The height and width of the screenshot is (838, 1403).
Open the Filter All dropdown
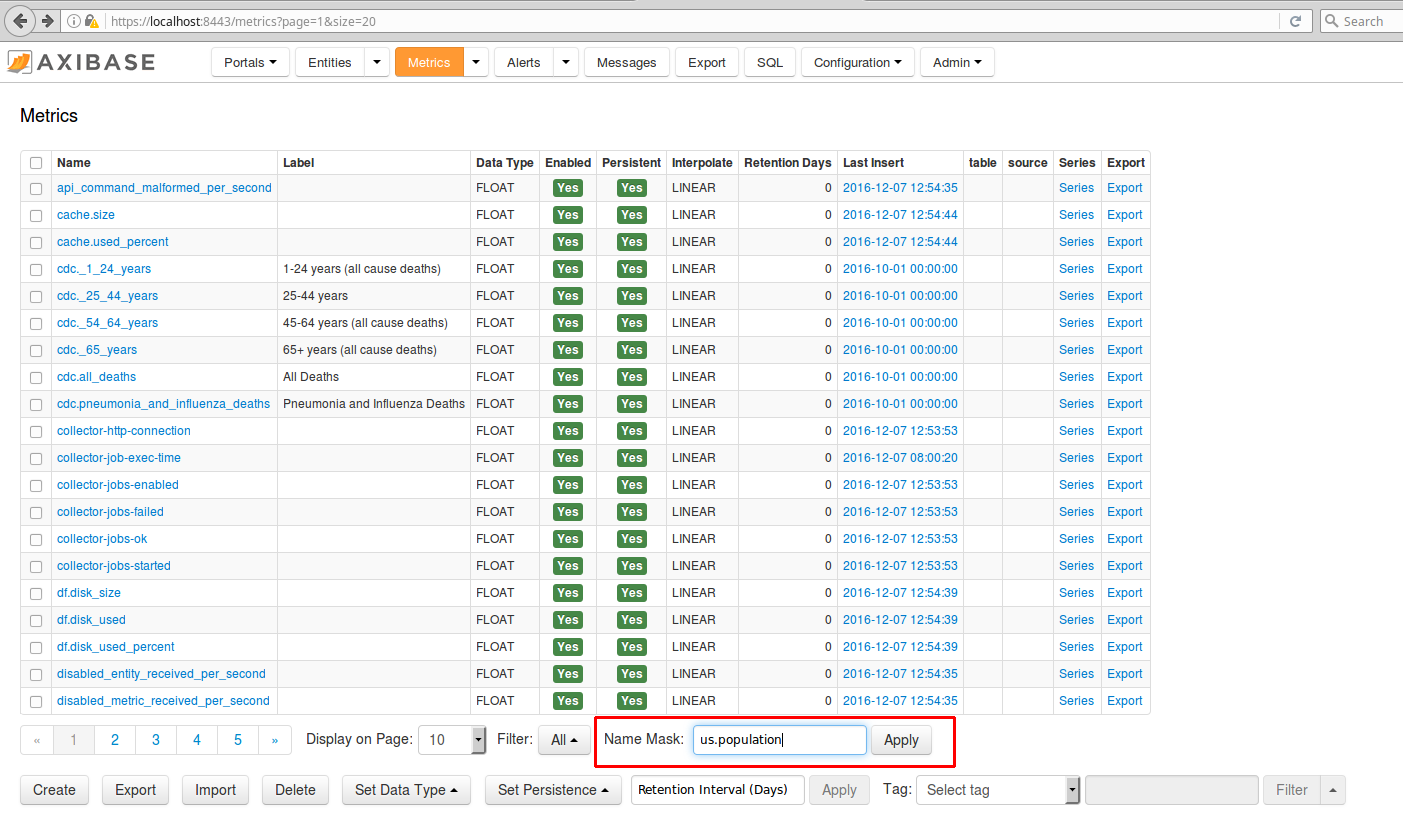(x=564, y=740)
